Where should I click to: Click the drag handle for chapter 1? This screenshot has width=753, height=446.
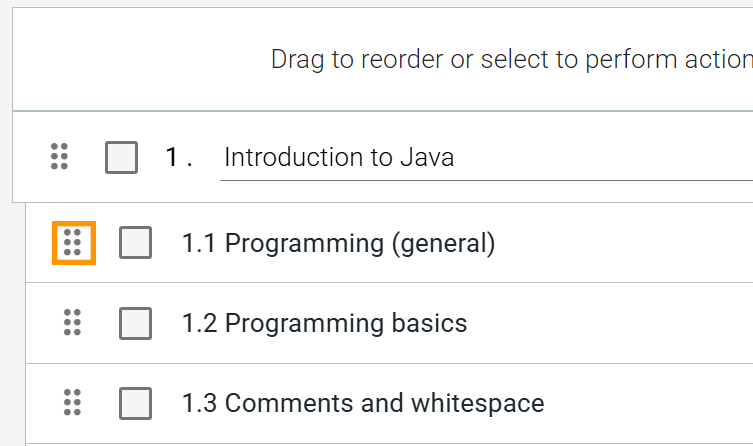pyautogui.click(x=60, y=157)
